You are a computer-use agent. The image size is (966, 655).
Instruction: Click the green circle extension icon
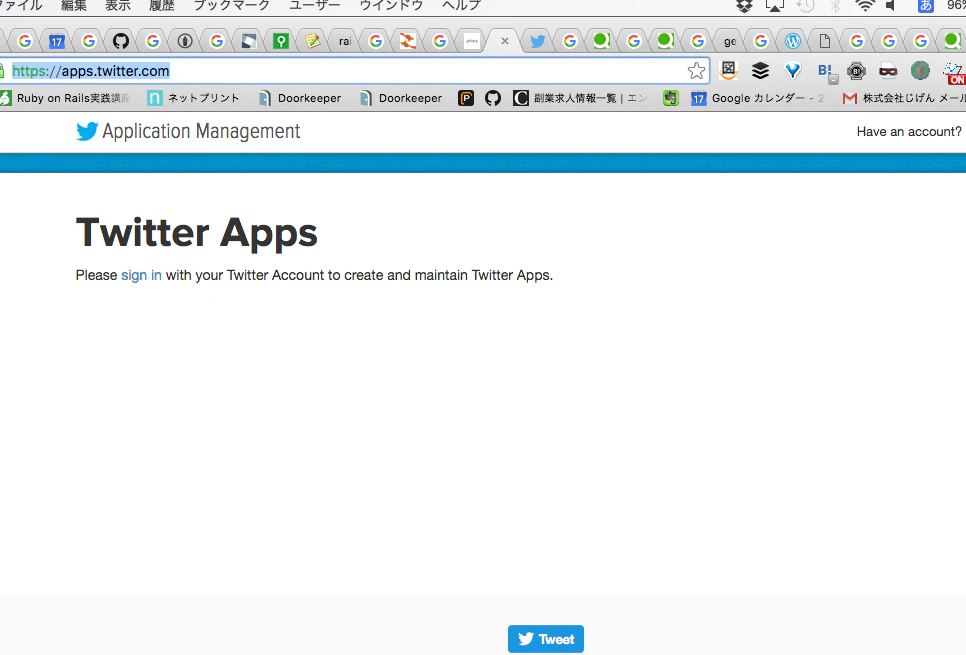pyautogui.click(x=920, y=71)
